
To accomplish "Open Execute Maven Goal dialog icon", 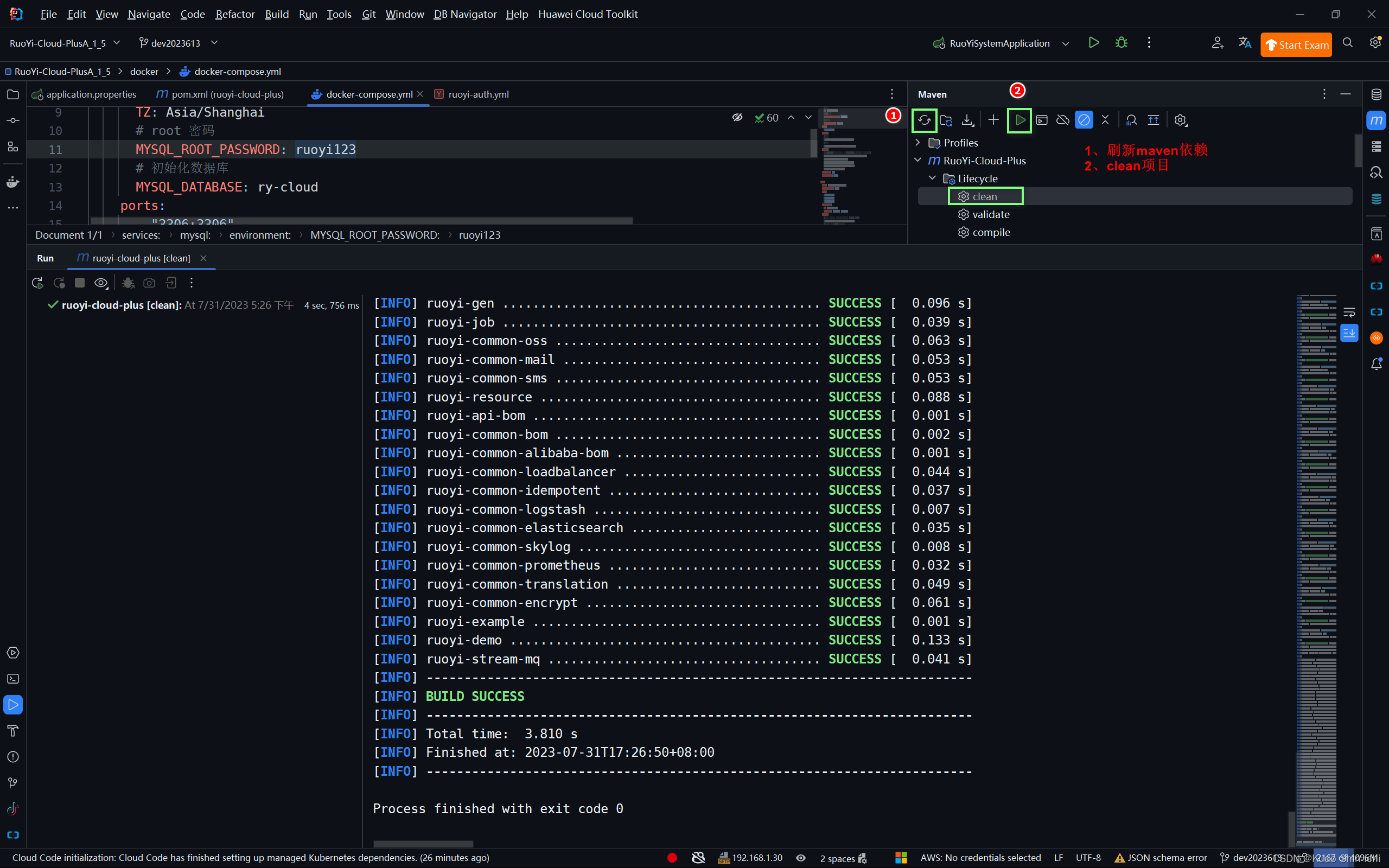I will point(1042,120).
